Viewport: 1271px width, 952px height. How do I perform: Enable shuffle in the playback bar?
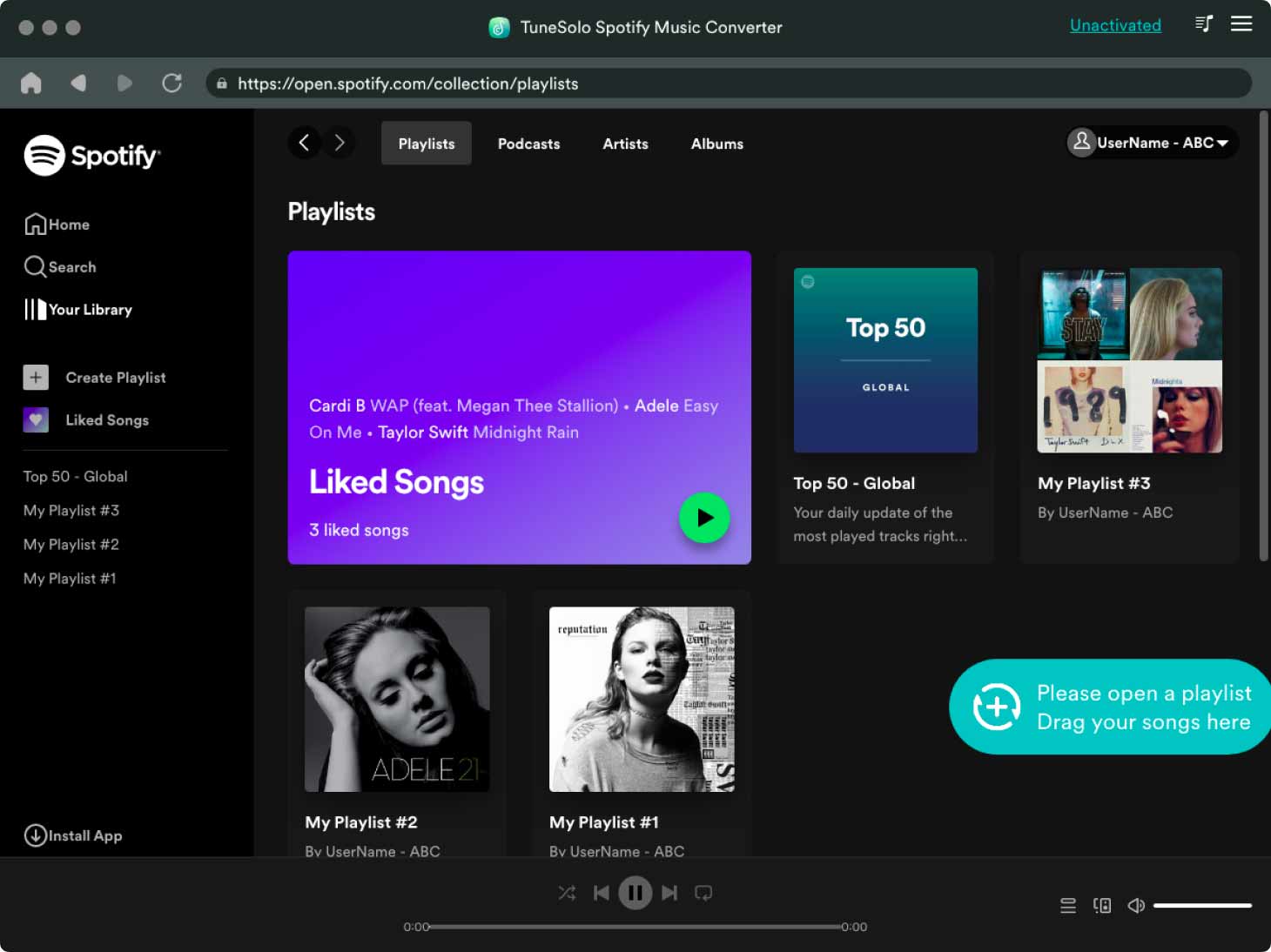coord(567,892)
